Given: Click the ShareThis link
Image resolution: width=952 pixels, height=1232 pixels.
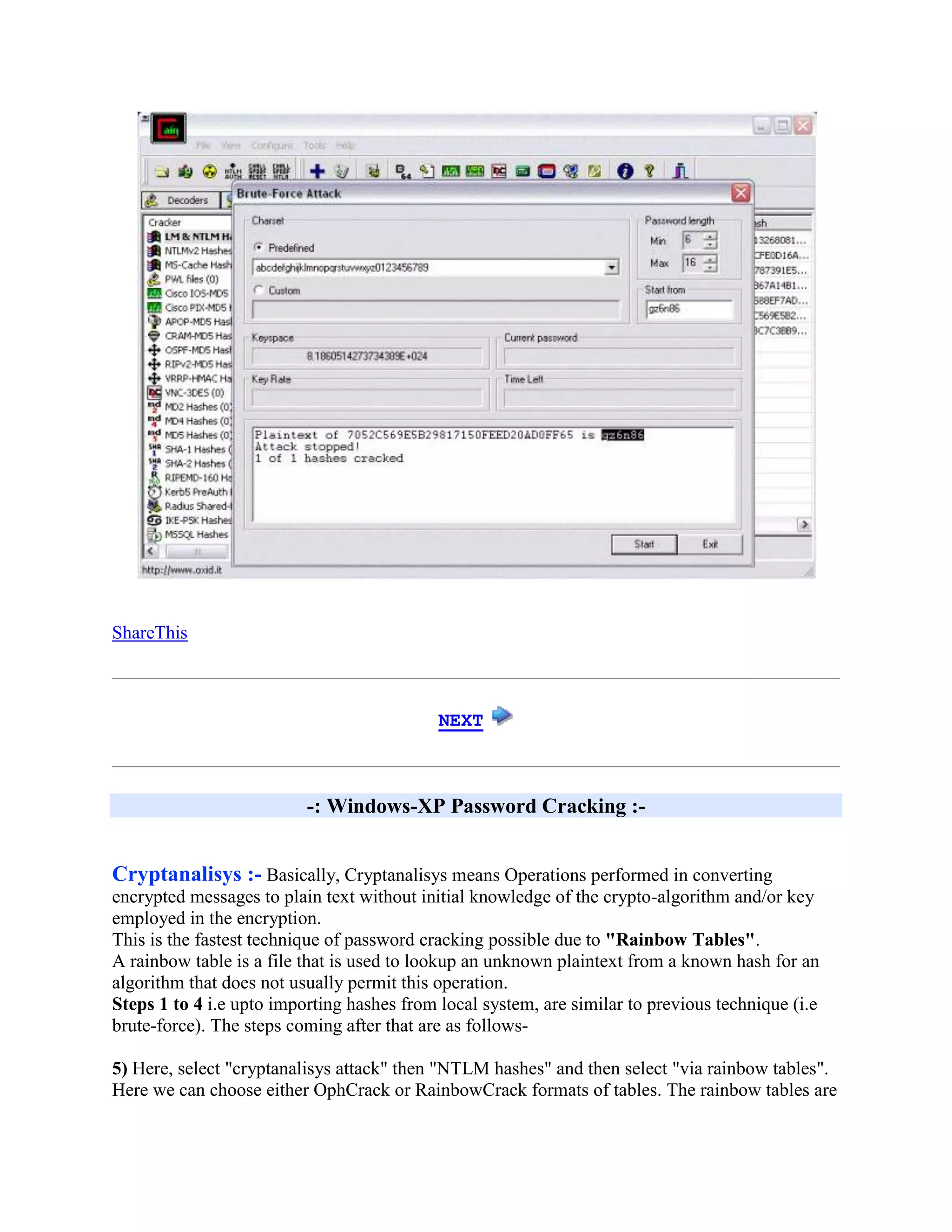Looking at the screenshot, I should pyautogui.click(x=150, y=633).
